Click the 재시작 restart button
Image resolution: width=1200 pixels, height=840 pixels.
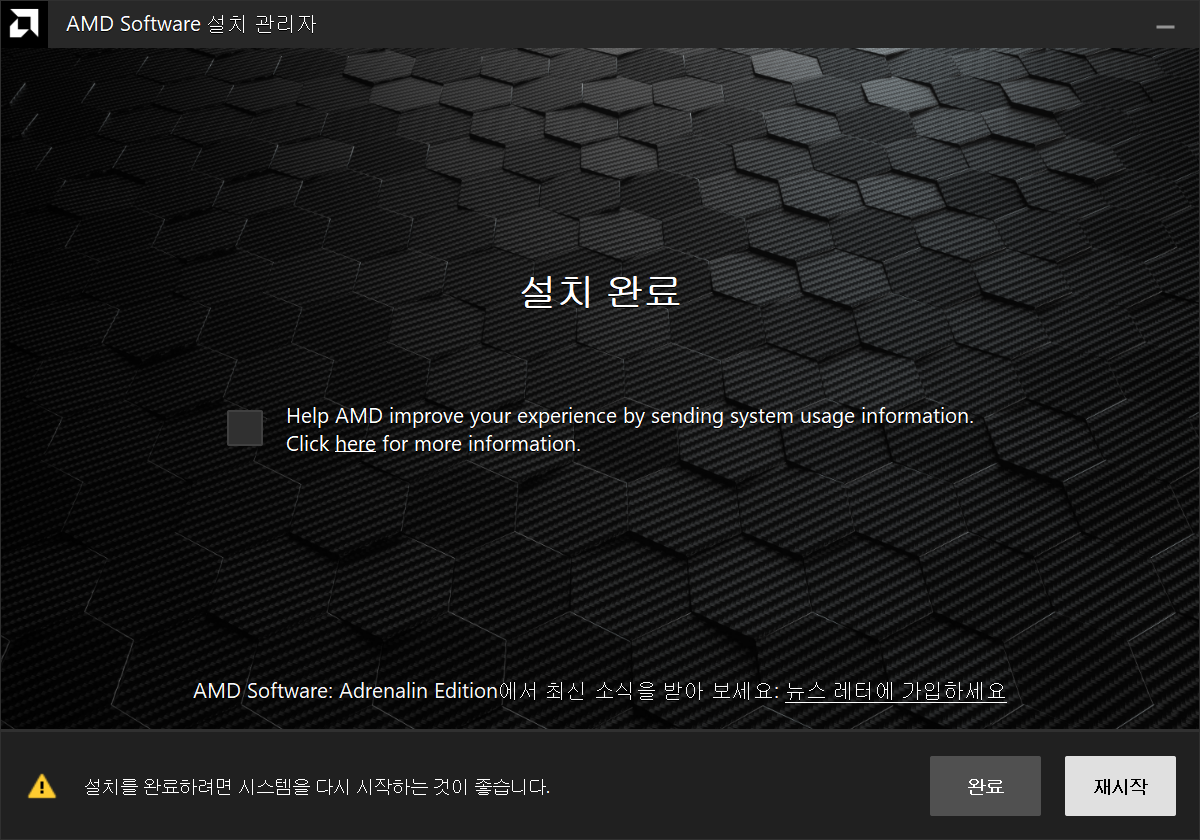tap(1120, 786)
